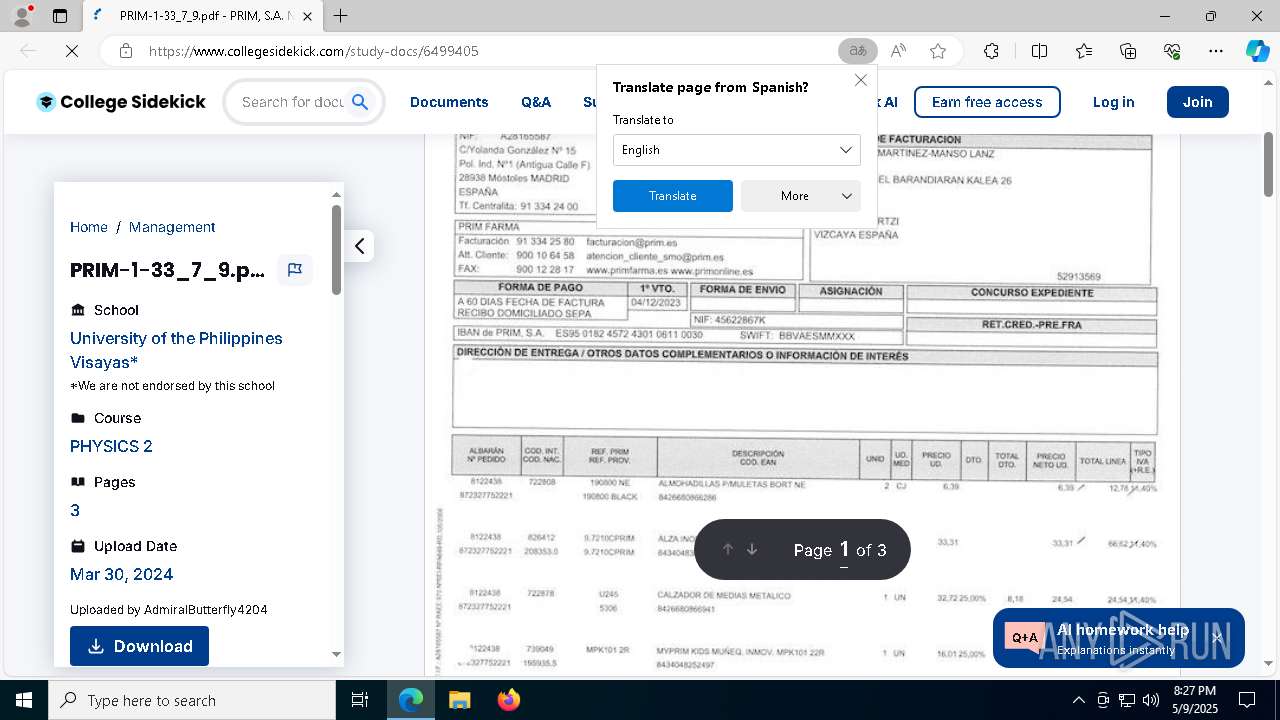The image size is (1280, 720).
Task: Collapse the document info sidebar
Action: coord(359,246)
